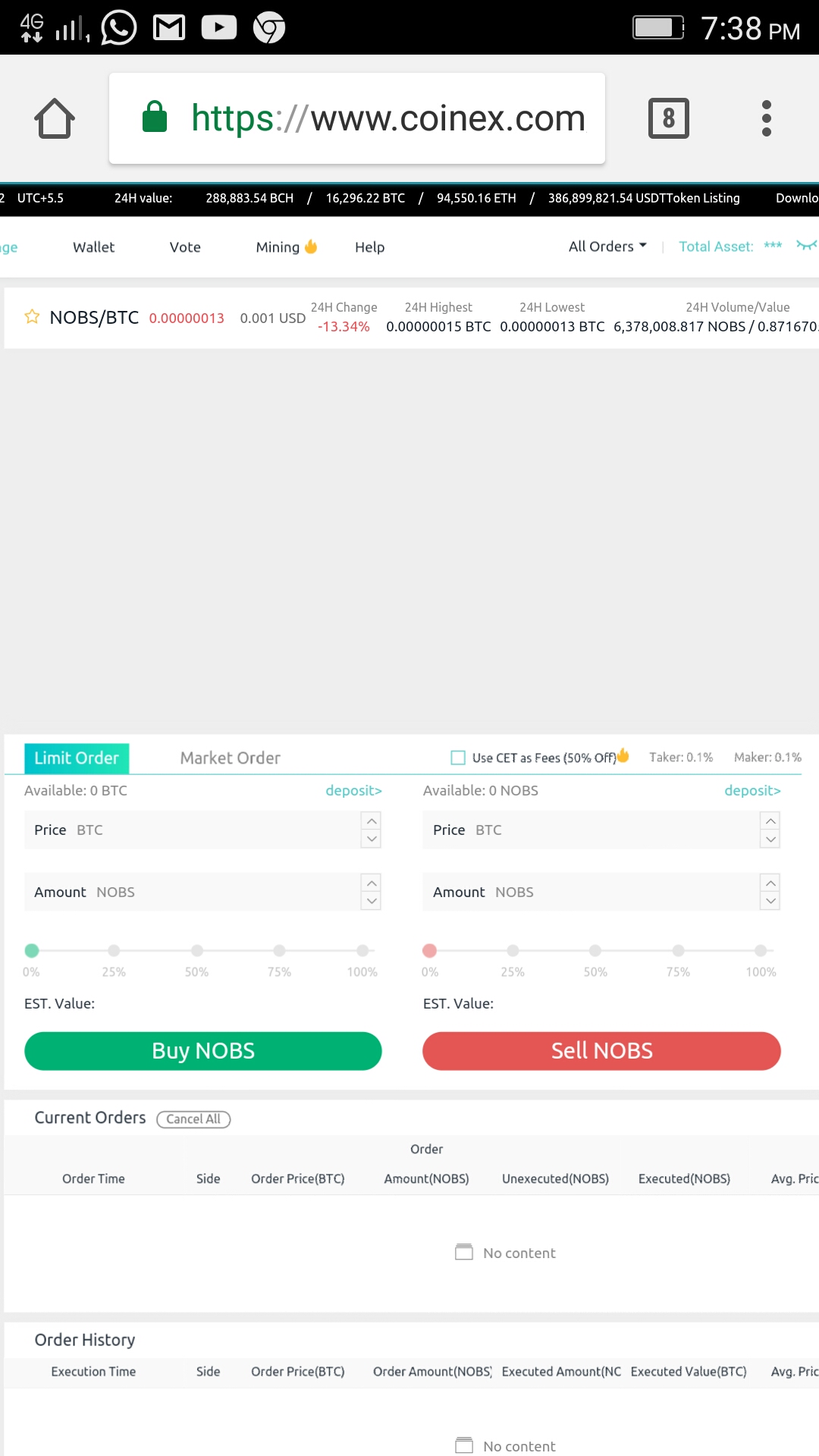The image size is (819, 1456).
Task: Click the Total Asset label
Action: pyautogui.click(x=716, y=246)
